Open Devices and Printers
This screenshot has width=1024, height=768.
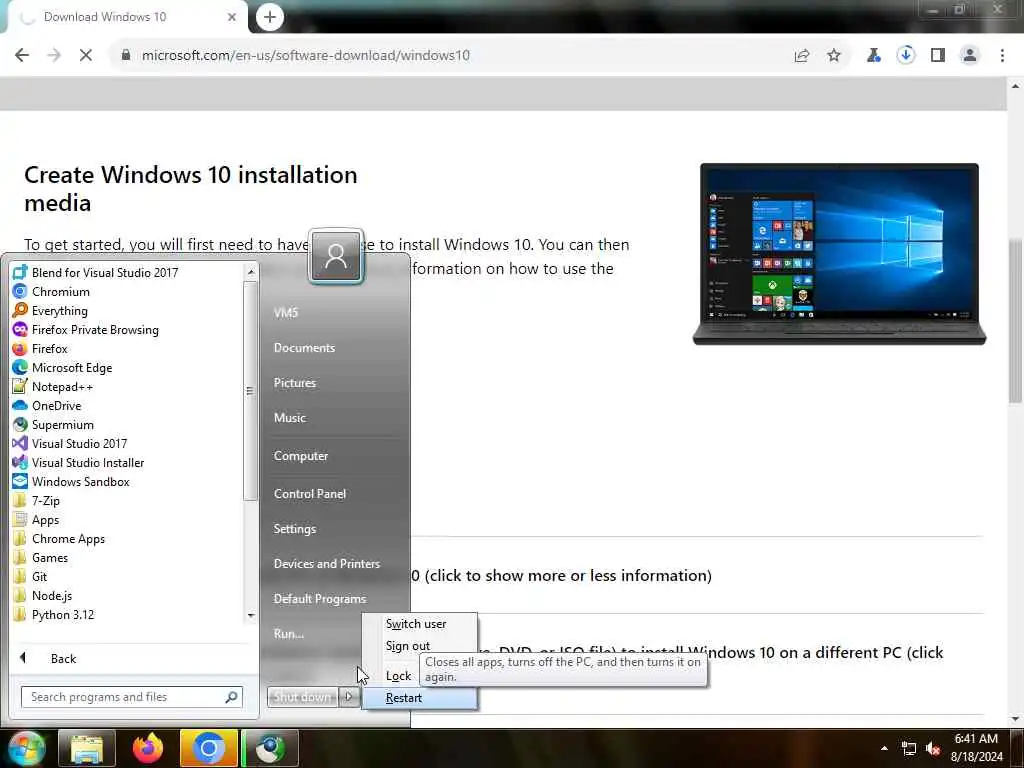[x=327, y=563]
